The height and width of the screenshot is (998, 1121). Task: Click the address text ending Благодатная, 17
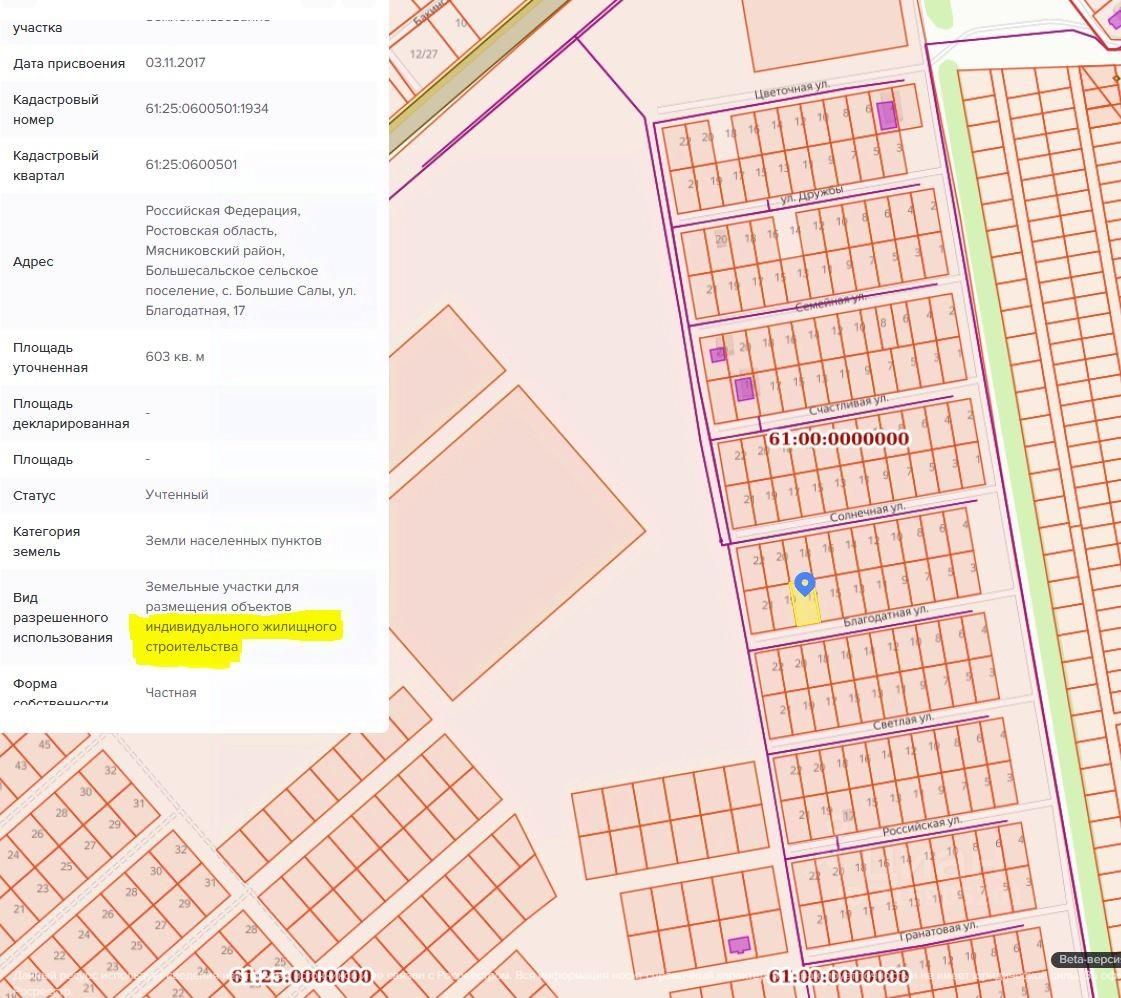pyautogui.click(x=250, y=261)
